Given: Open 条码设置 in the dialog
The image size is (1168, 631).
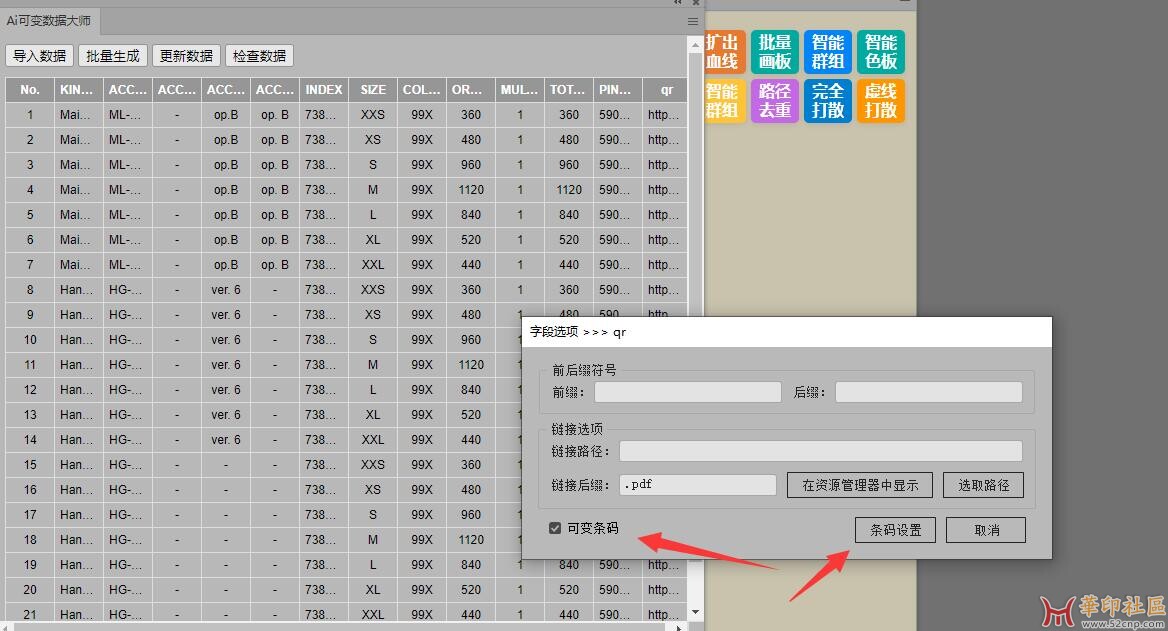Looking at the screenshot, I should pyautogui.click(x=895, y=530).
